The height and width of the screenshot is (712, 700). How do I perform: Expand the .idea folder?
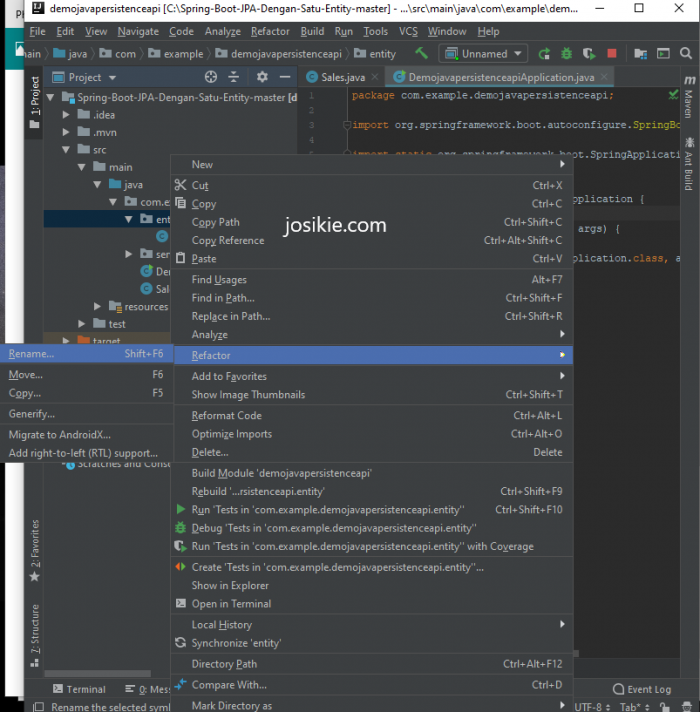[x=66, y=115]
